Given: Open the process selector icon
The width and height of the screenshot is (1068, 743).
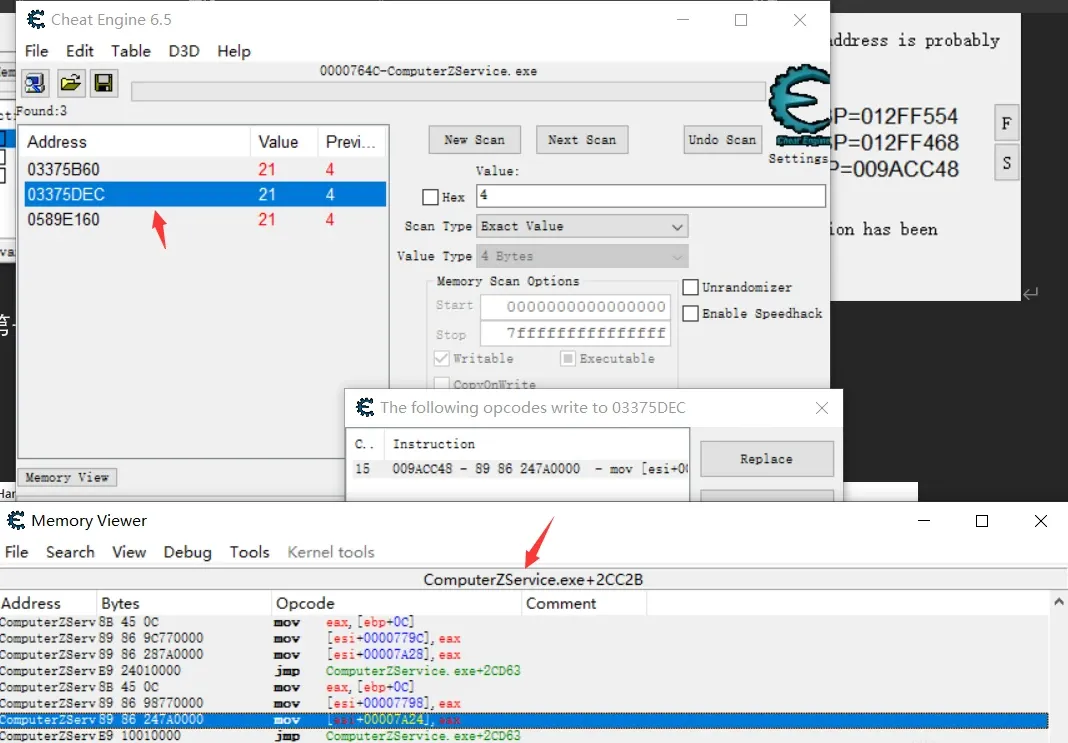Looking at the screenshot, I should coord(35,83).
